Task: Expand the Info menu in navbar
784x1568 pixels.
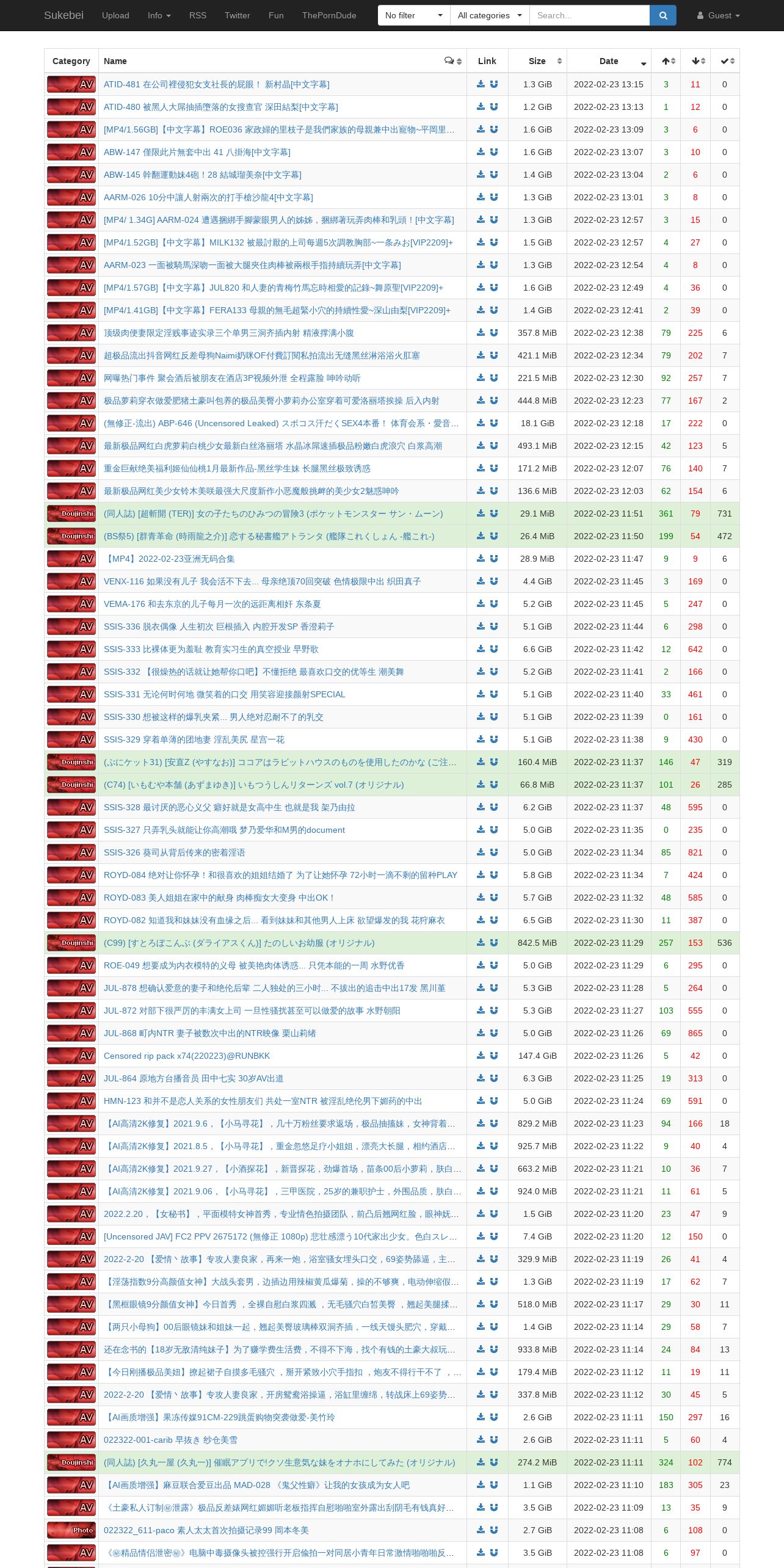Action: tap(159, 15)
